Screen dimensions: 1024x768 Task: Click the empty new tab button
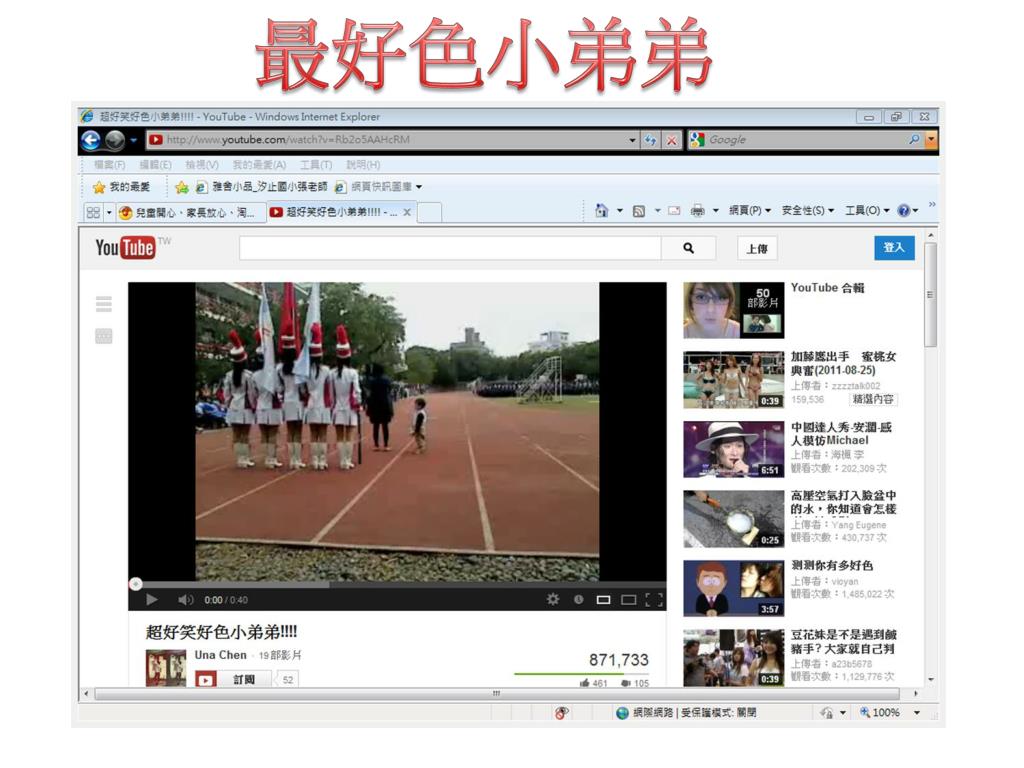click(429, 212)
